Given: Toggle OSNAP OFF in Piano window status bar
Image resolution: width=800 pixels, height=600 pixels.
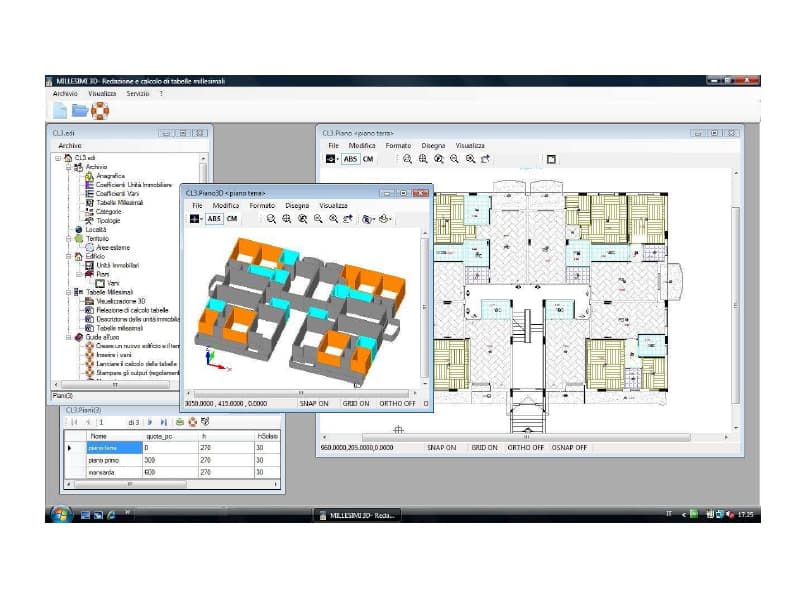Looking at the screenshot, I should pos(569,447).
